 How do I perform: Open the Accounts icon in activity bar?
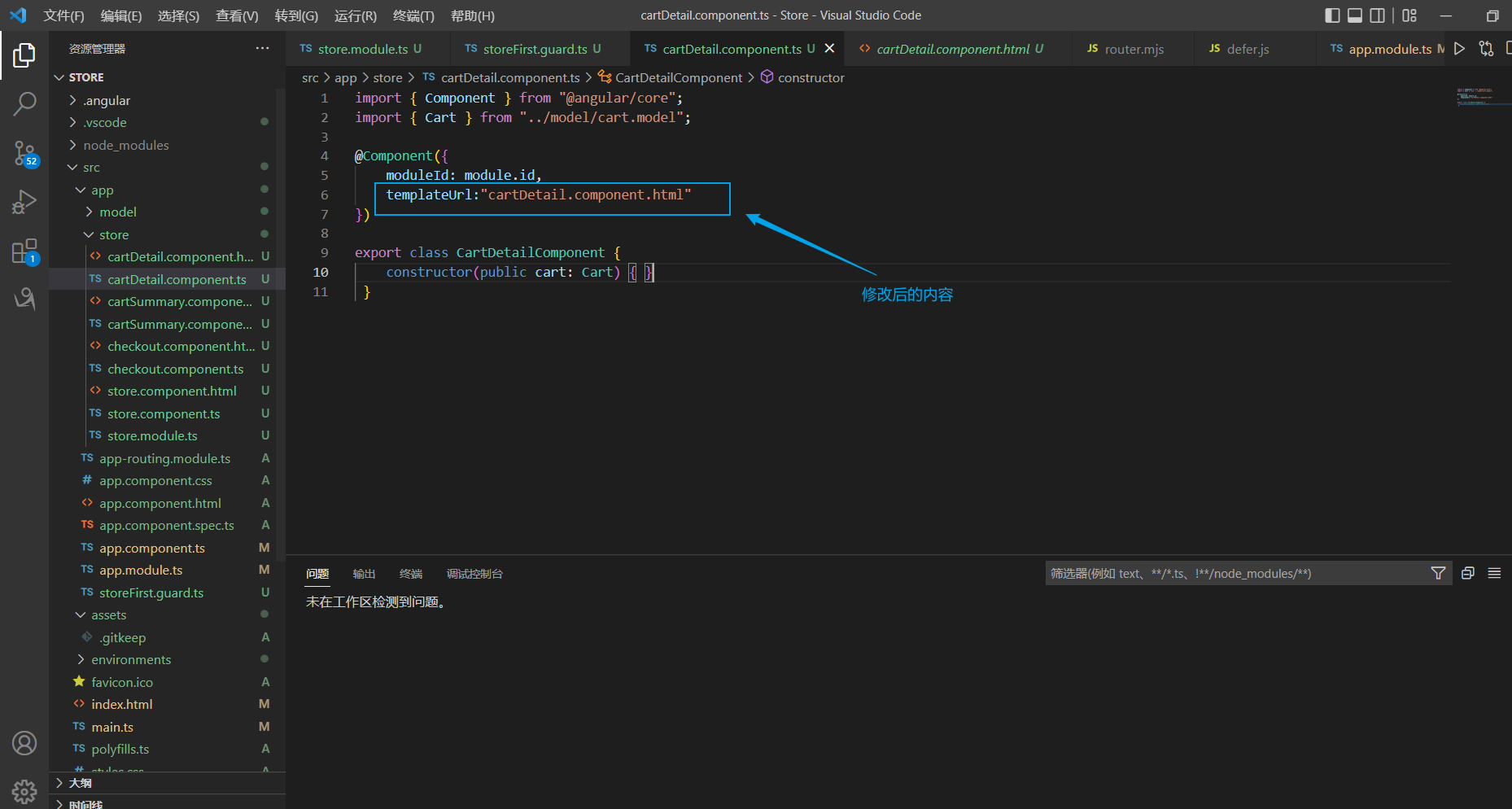pyautogui.click(x=24, y=743)
